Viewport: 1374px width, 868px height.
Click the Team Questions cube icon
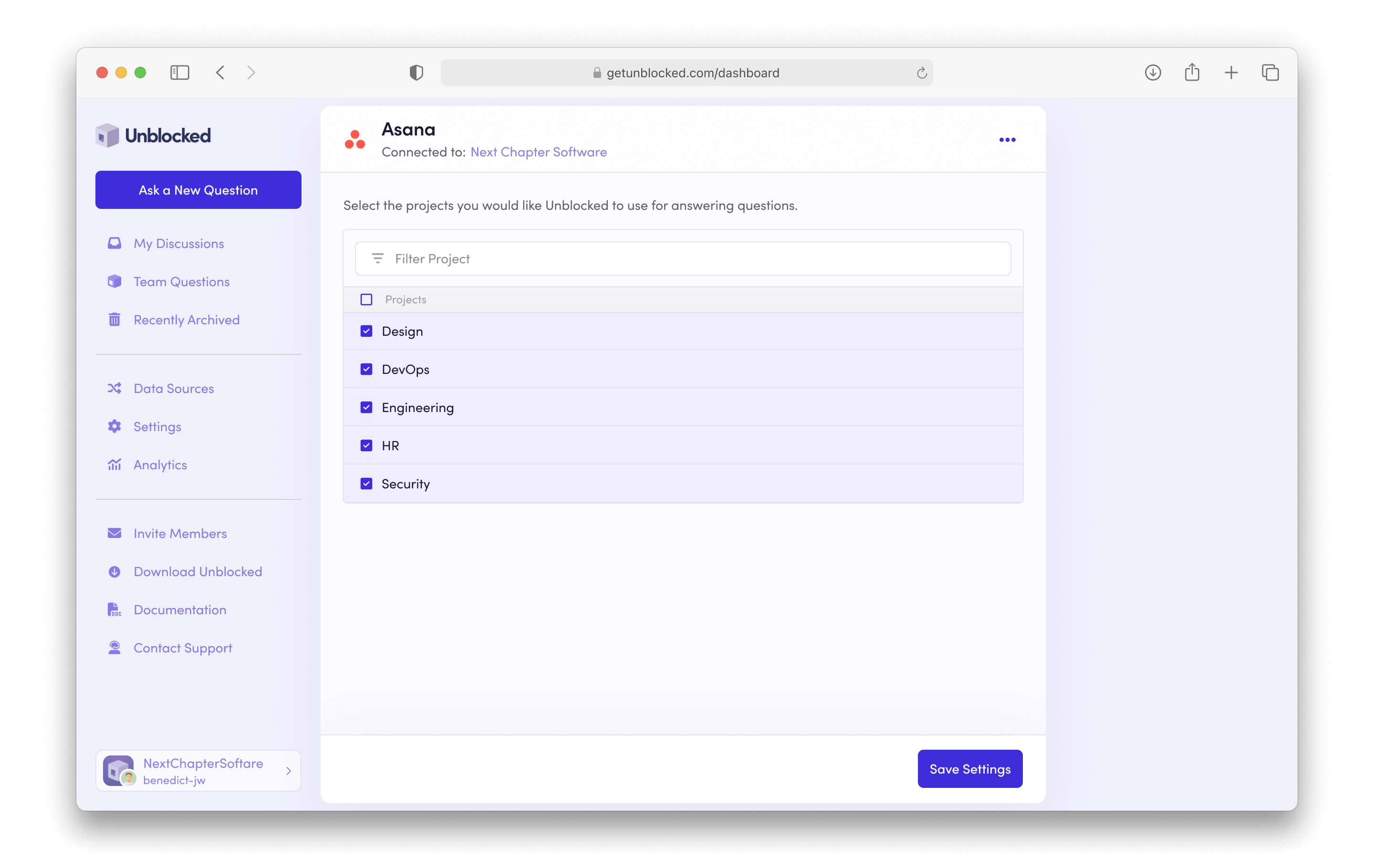click(114, 282)
